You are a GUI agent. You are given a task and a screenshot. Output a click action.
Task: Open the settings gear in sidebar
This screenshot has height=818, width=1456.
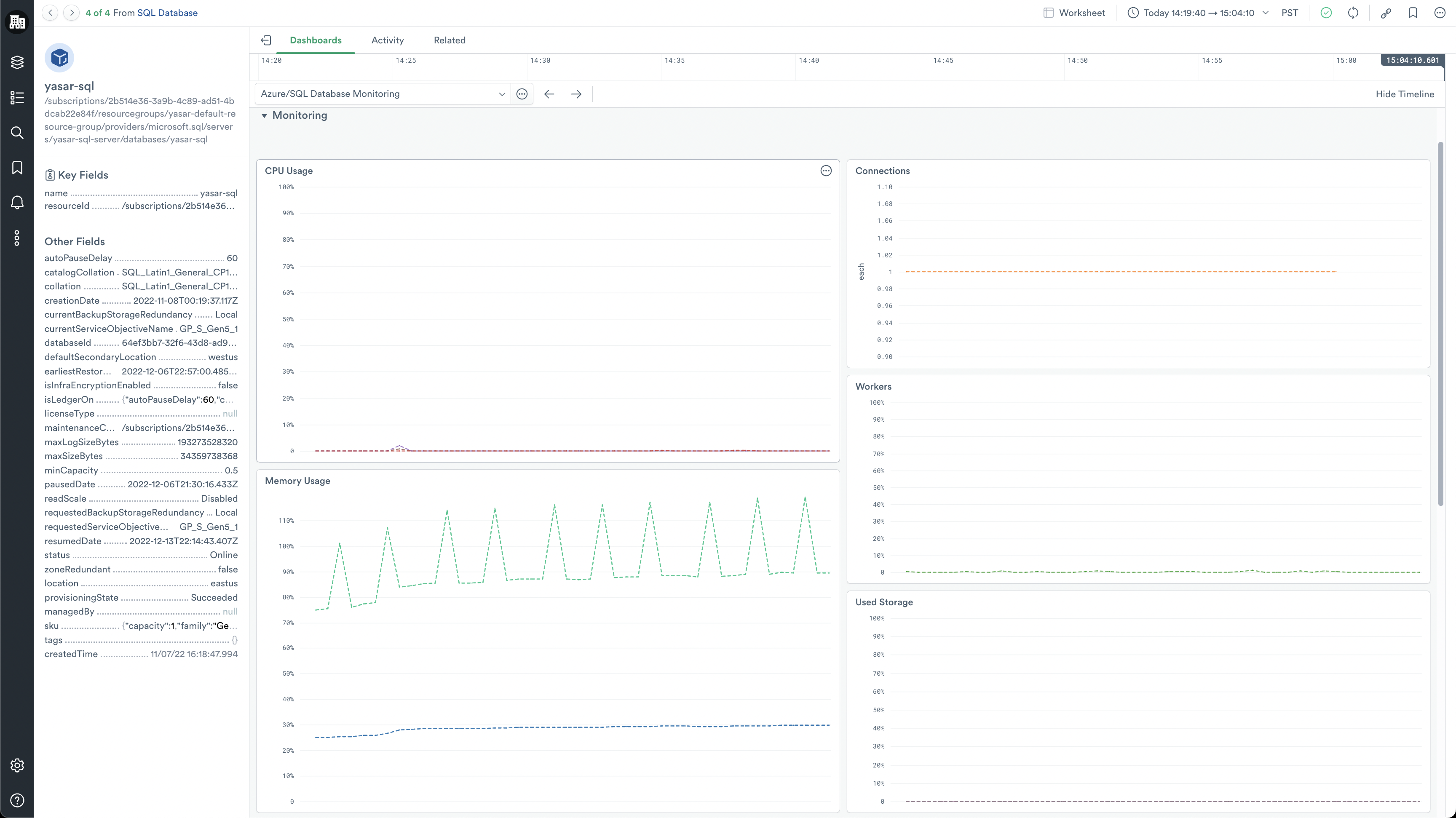click(x=17, y=765)
